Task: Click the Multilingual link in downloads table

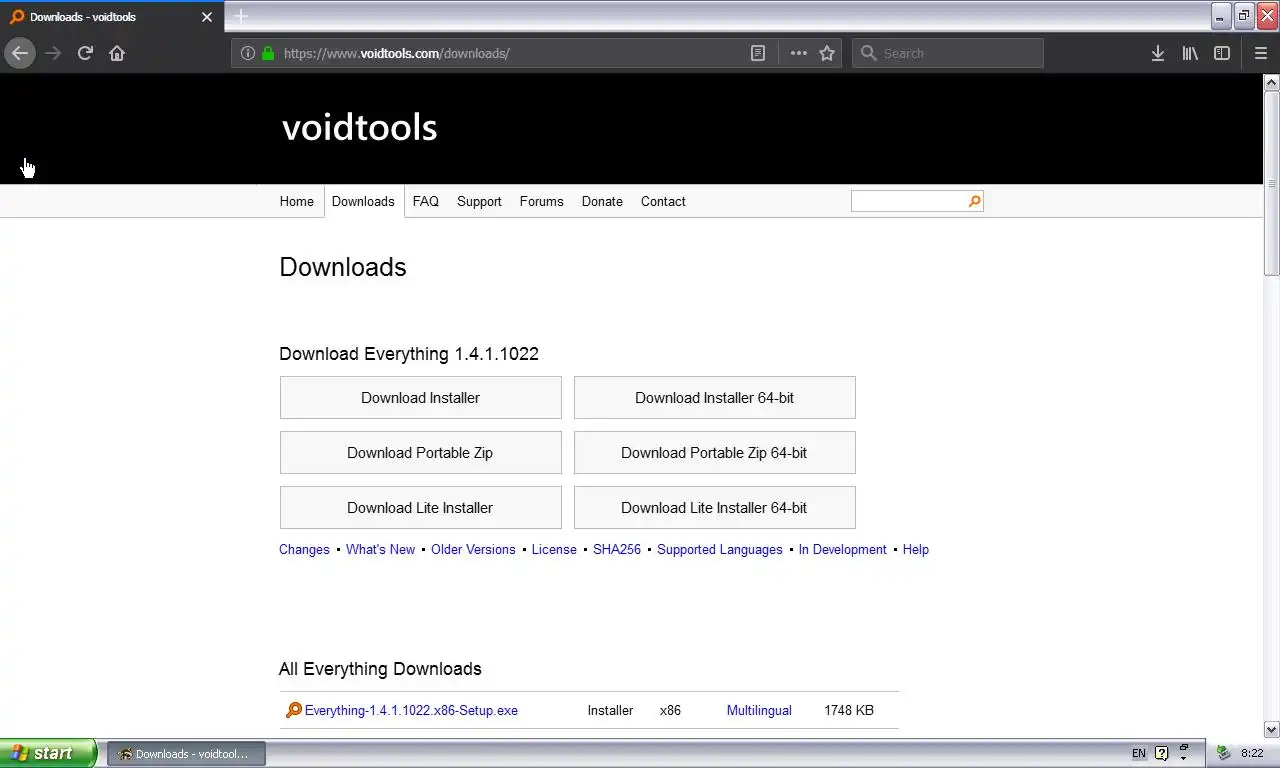Action: pyautogui.click(x=759, y=710)
